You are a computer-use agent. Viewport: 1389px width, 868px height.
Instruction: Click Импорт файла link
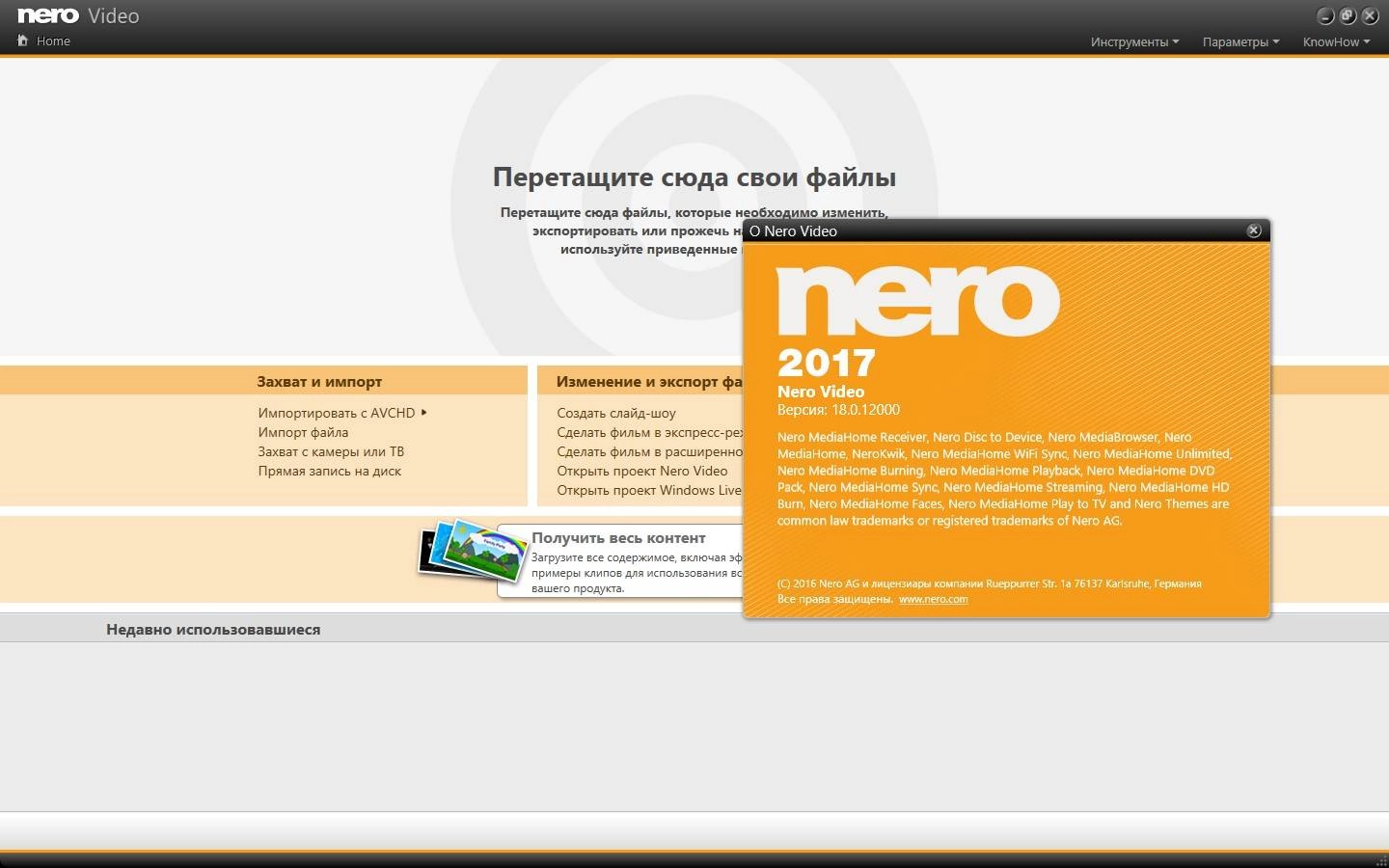(x=303, y=432)
